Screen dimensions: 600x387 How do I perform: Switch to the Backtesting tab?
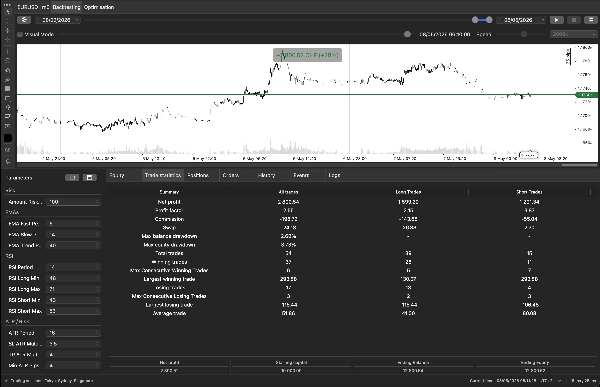[66, 7]
